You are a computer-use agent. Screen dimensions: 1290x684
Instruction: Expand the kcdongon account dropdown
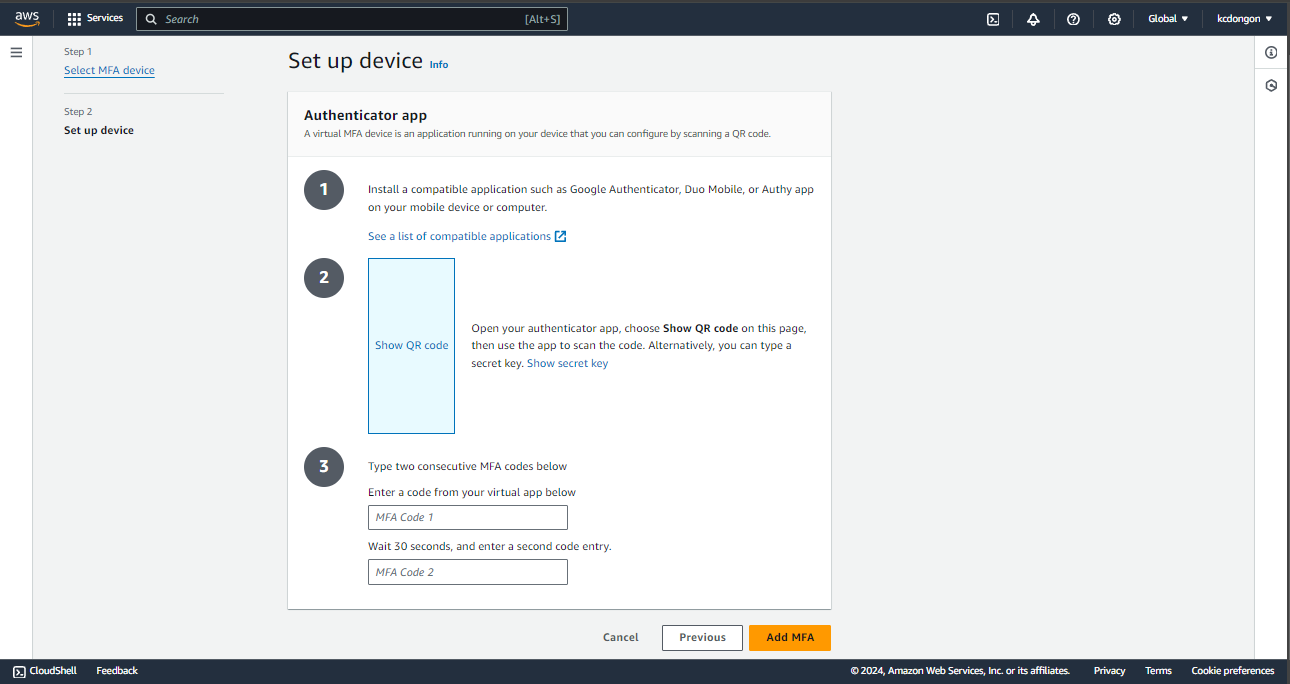coord(1244,19)
